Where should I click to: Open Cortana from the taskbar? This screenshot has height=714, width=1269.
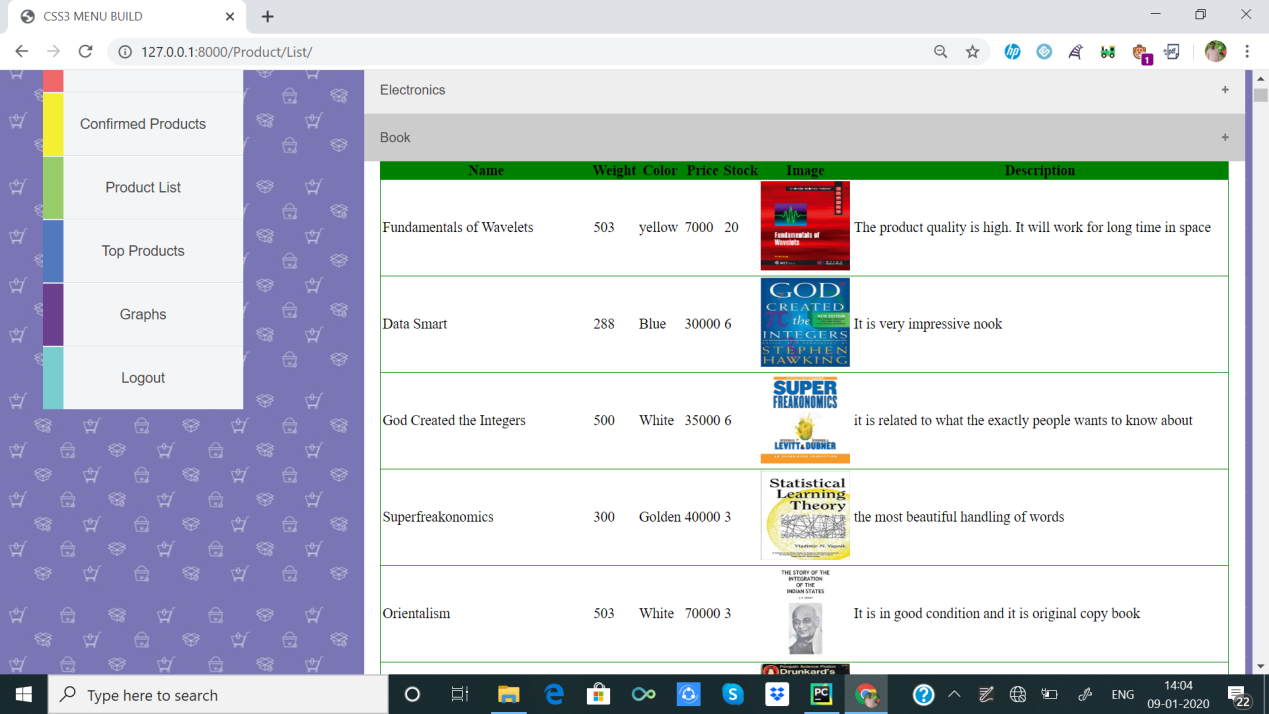(x=412, y=694)
